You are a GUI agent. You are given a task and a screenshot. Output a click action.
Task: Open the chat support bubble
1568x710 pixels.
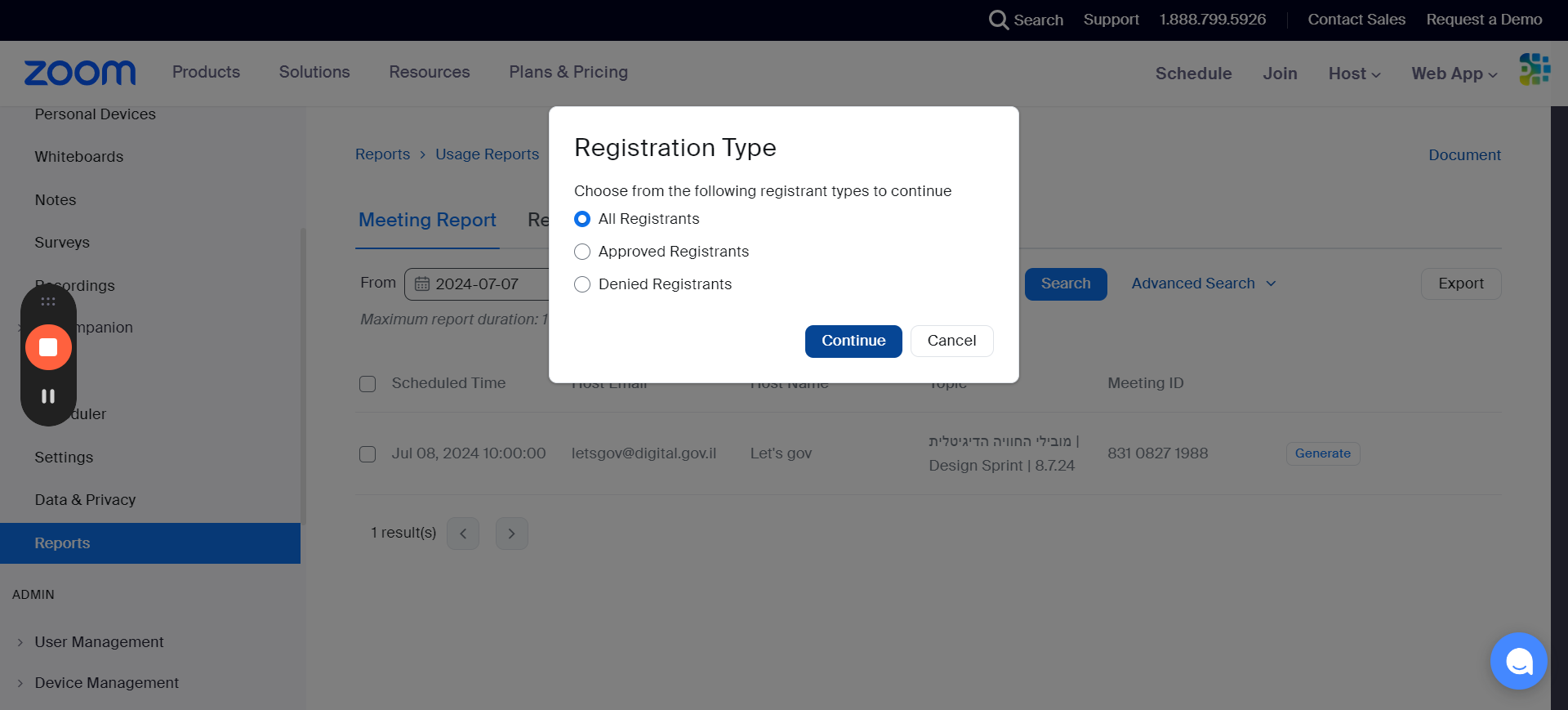point(1518,661)
